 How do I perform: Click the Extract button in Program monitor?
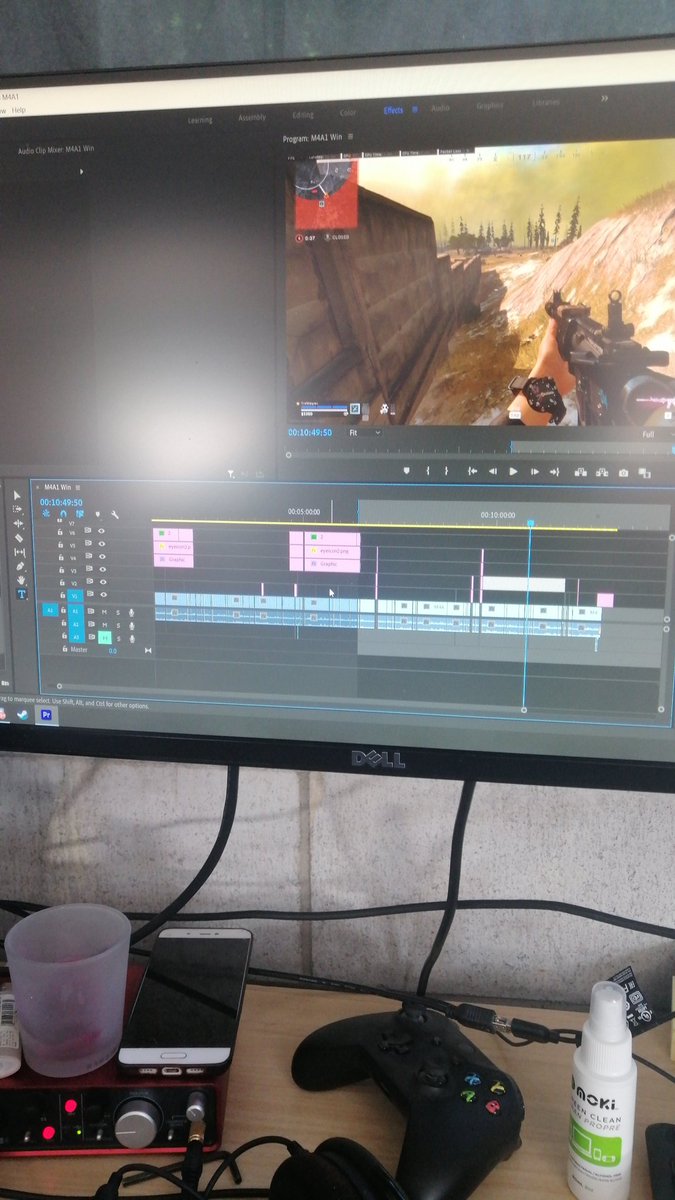point(602,472)
